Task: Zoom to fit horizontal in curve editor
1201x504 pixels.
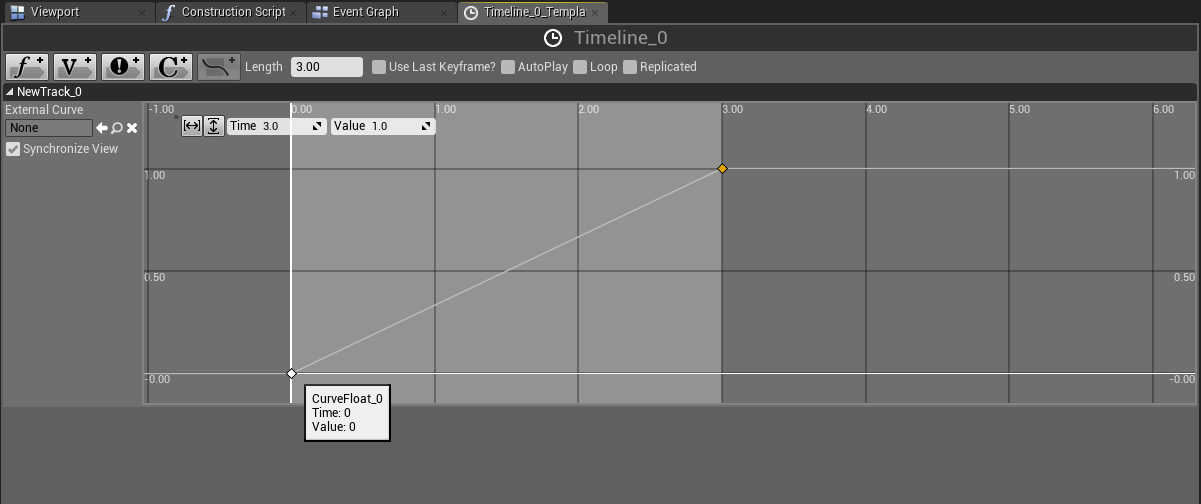Action: (x=192, y=126)
